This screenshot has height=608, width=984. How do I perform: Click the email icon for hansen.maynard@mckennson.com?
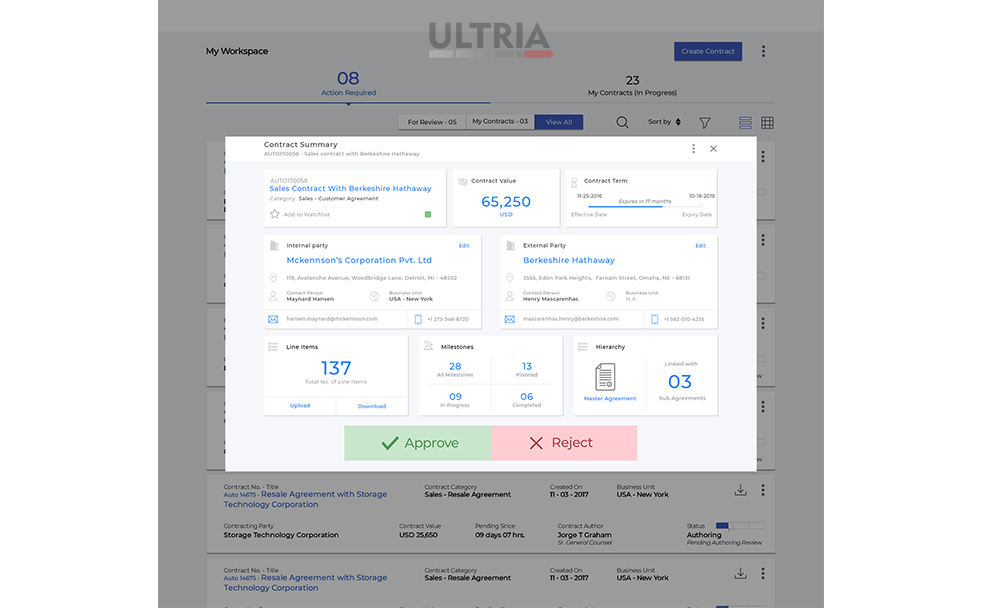click(x=273, y=319)
